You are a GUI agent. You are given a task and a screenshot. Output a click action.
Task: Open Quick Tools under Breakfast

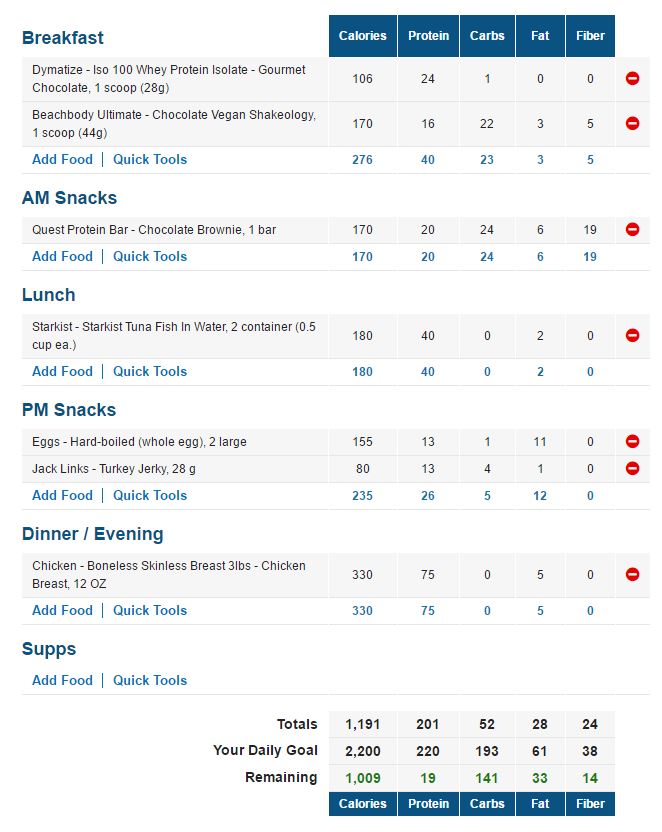click(150, 159)
